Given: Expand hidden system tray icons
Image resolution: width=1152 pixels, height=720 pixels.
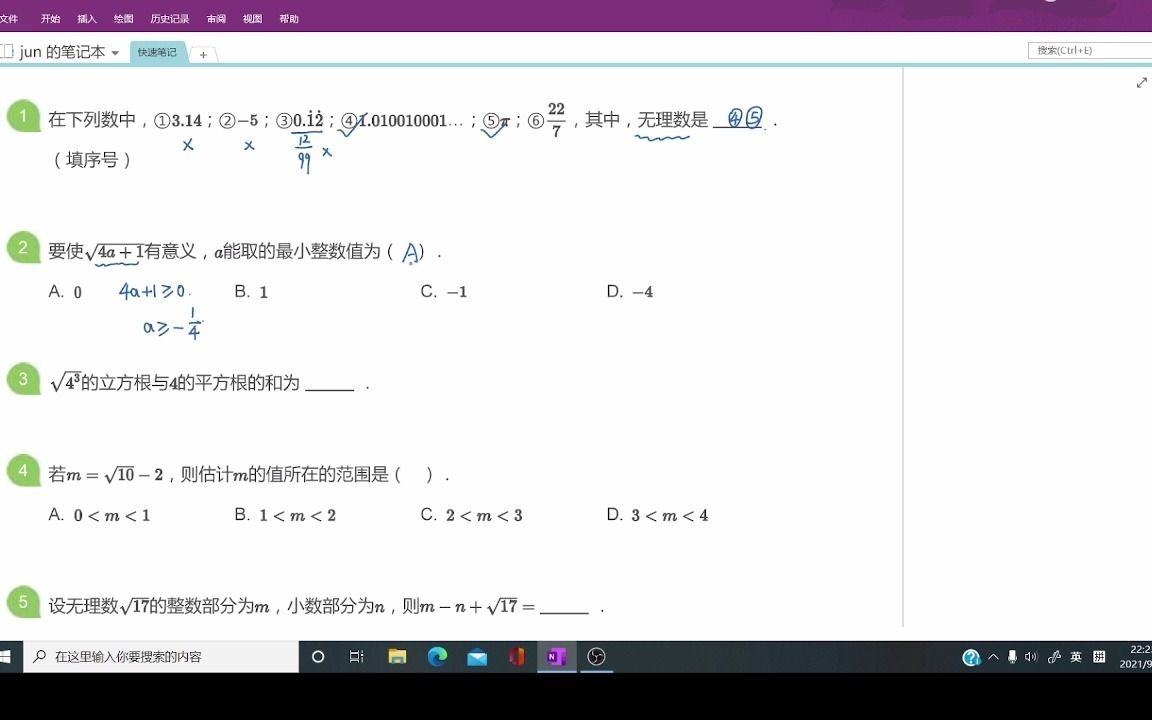Looking at the screenshot, I should [993, 658].
